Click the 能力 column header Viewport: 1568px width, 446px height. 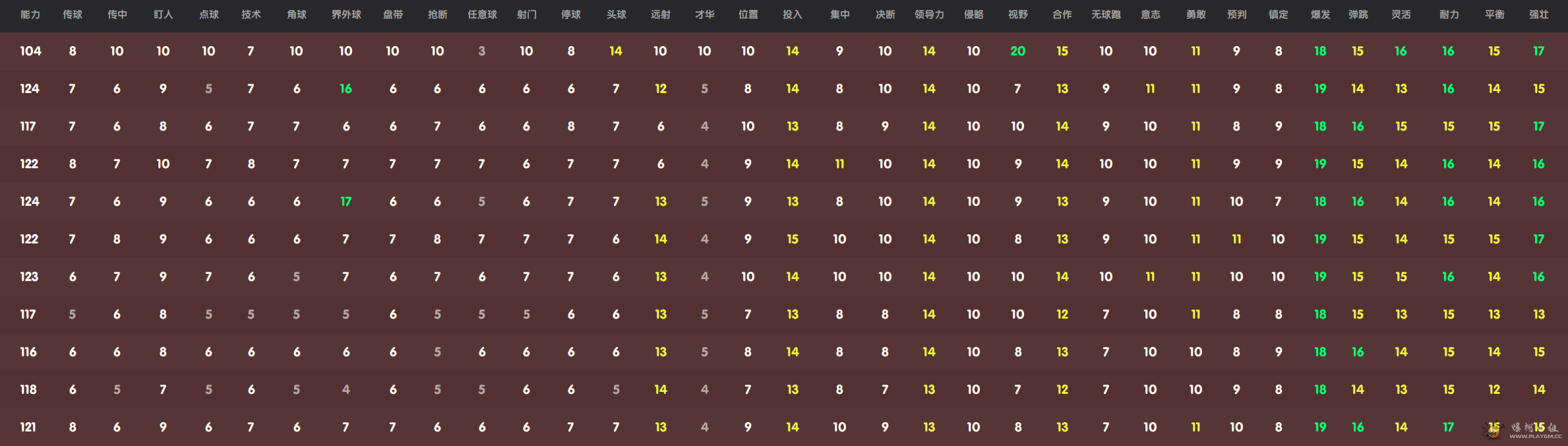[30, 15]
